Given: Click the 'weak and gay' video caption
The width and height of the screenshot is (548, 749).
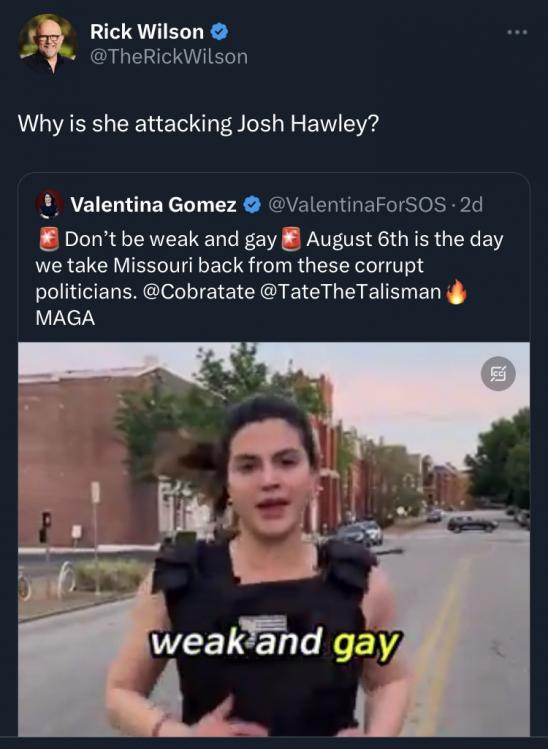Looking at the screenshot, I should 276,644.
